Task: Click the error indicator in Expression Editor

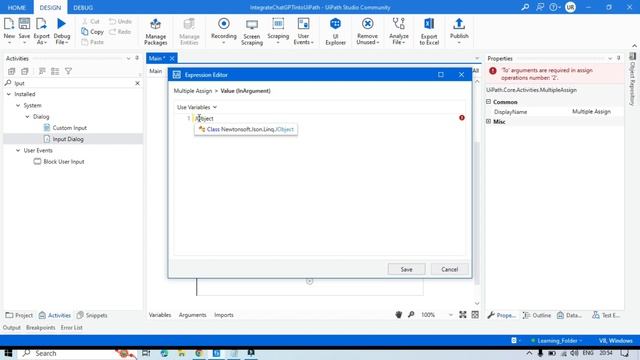Action: (x=462, y=118)
